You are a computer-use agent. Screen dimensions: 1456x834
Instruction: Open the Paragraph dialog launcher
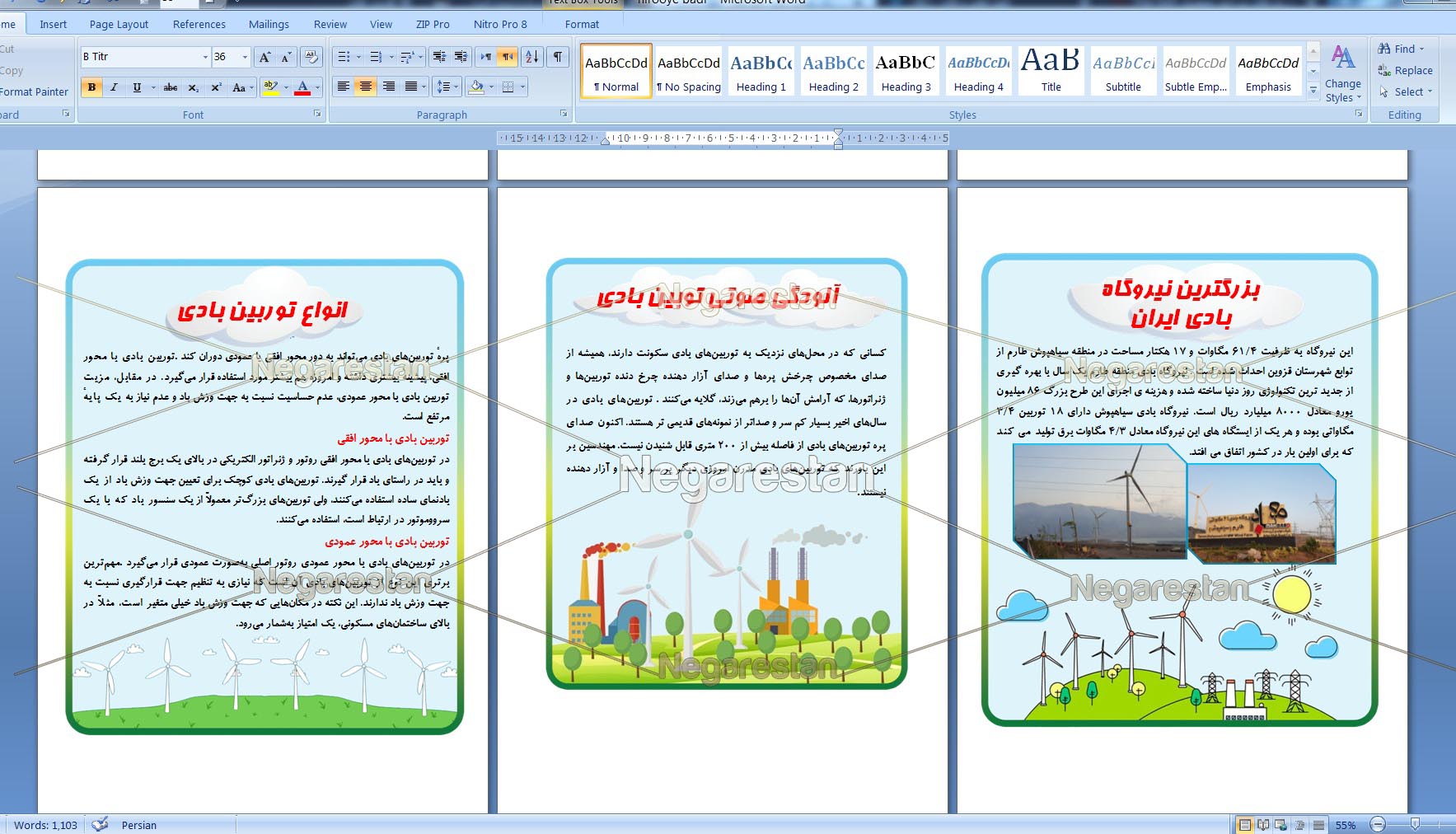tap(564, 114)
